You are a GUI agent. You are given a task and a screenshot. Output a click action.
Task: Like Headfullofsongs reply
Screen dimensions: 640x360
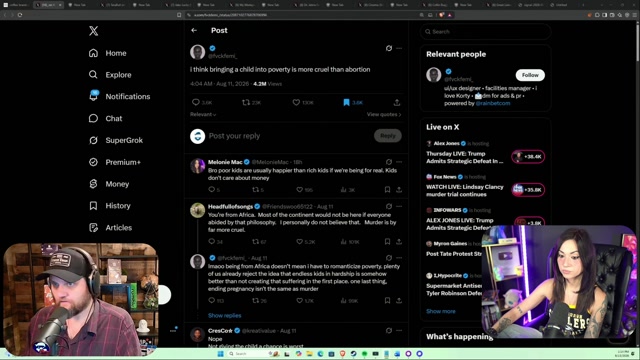(x=300, y=242)
